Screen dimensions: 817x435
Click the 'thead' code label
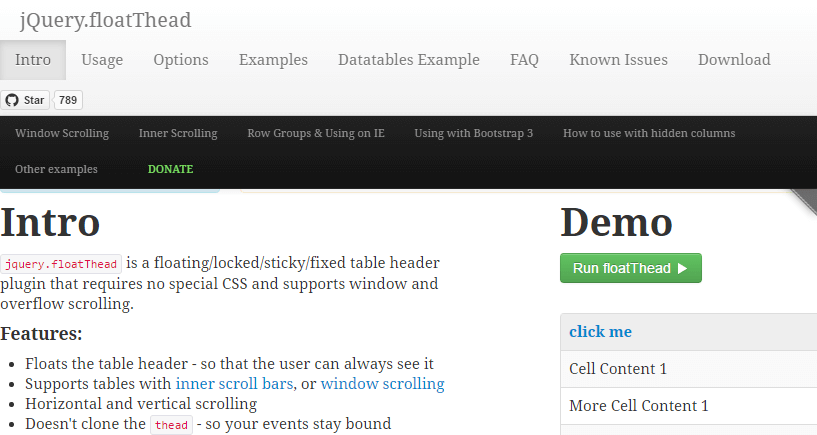click(x=171, y=425)
